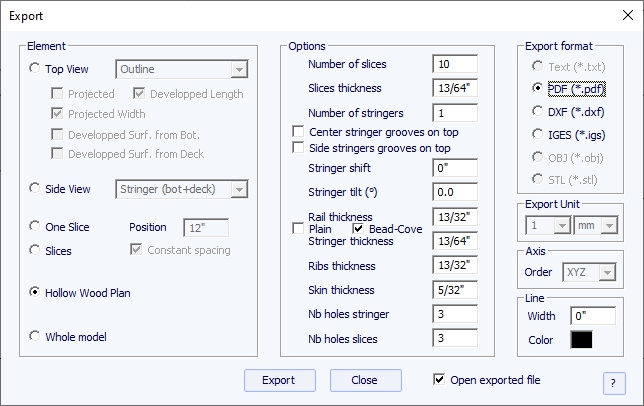This screenshot has height=406, width=644.
Task: Toggle Side stringers grooves on top
Action: pyautogui.click(x=298, y=147)
